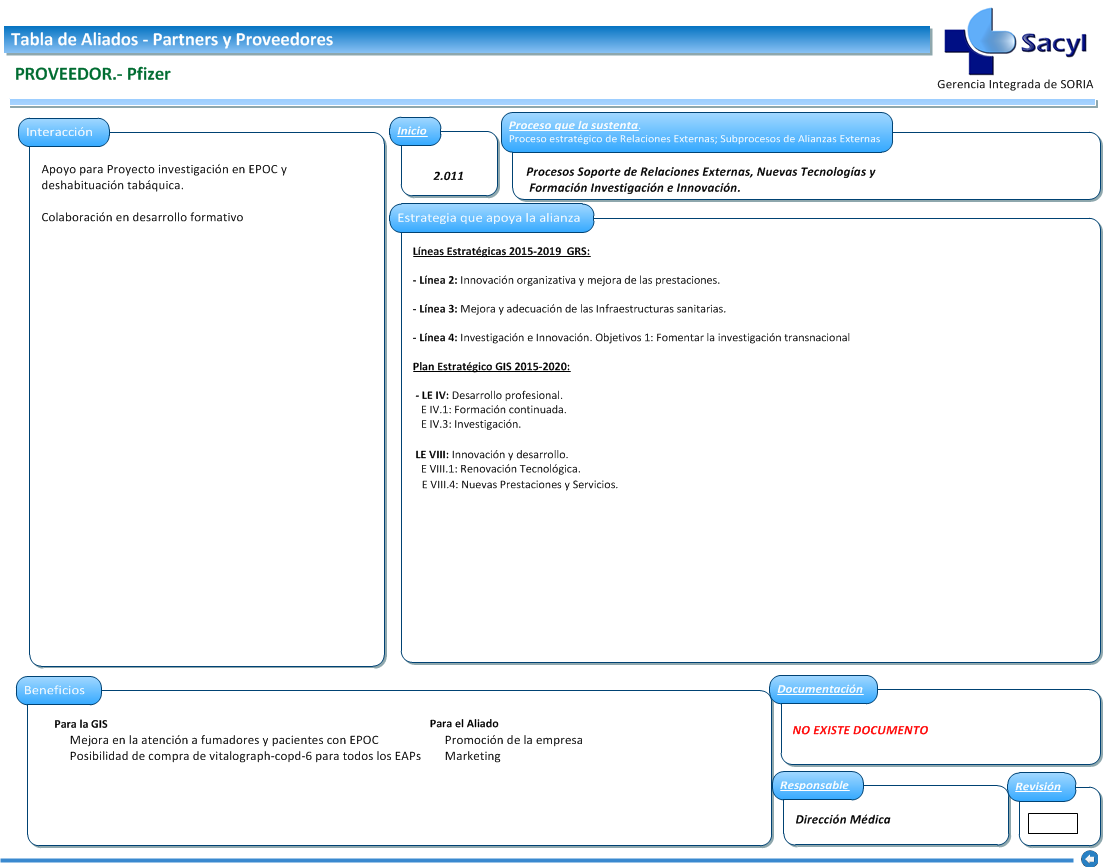Click the 'Para la GIS' heading
The height and width of the screenshot is (868, 1103).
pos(80,724)
